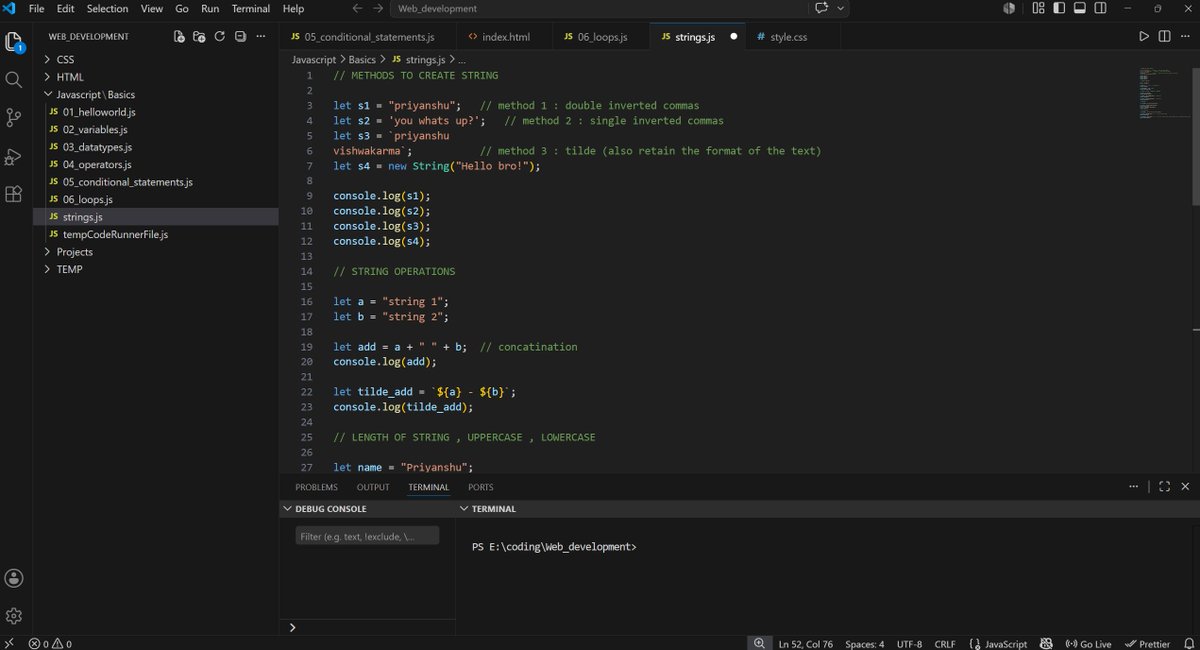Show errors and warnings problems count
This screenshot has width=1200, height=650.
[50, 643]
